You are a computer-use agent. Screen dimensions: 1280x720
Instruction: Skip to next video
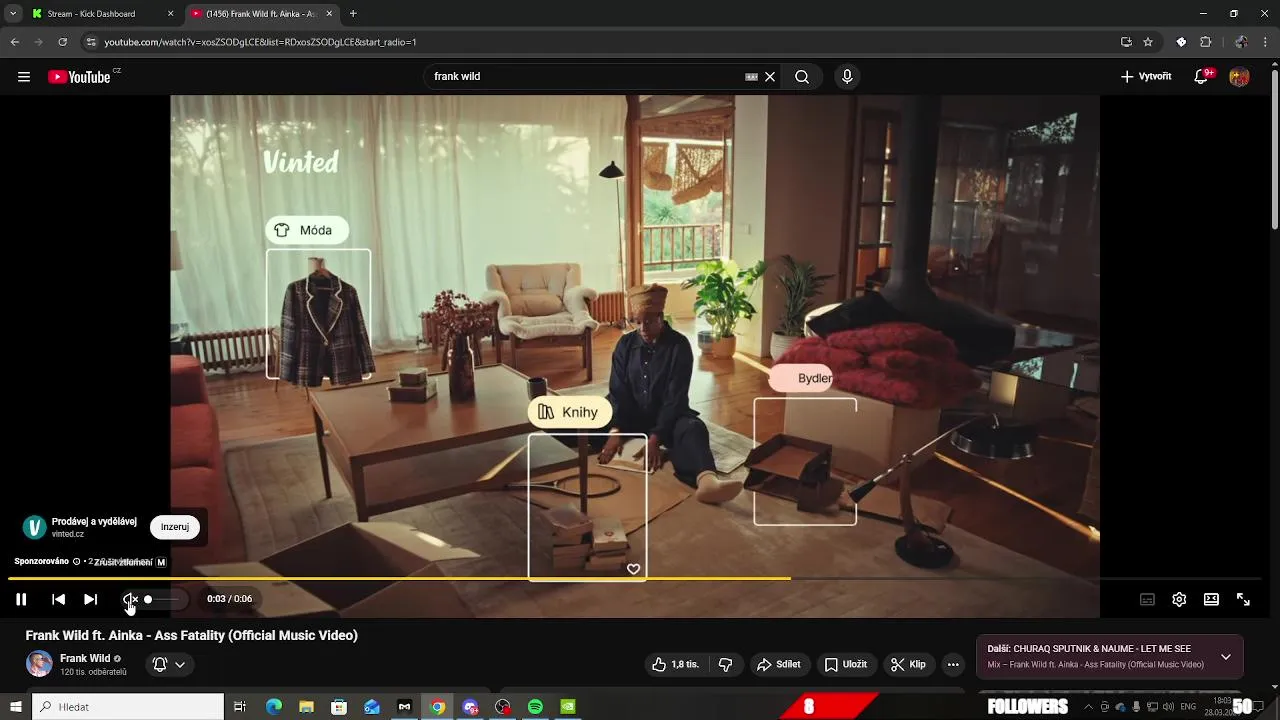(90, 599)
